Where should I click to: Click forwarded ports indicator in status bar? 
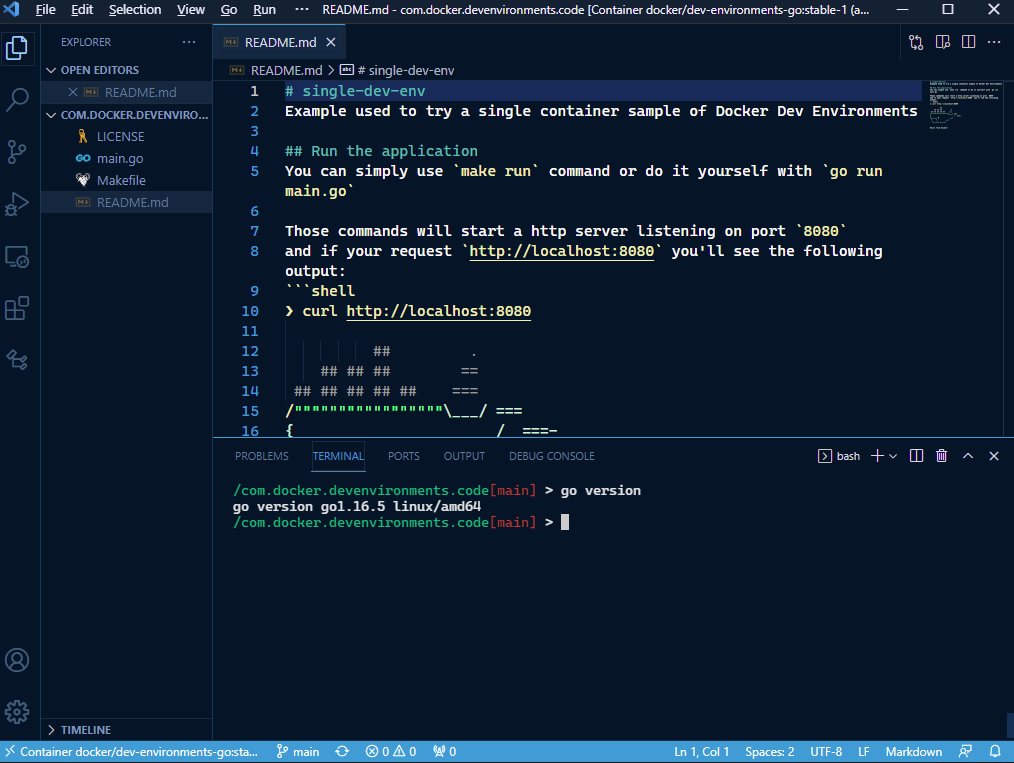pos(445,751)
